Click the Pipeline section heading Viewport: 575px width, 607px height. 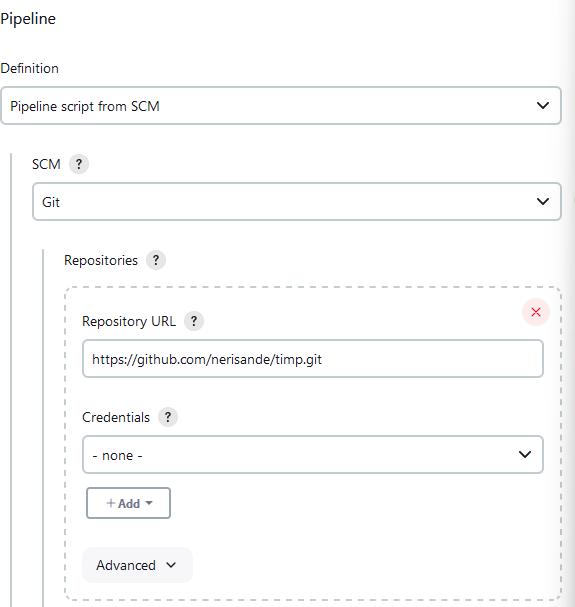28,19
